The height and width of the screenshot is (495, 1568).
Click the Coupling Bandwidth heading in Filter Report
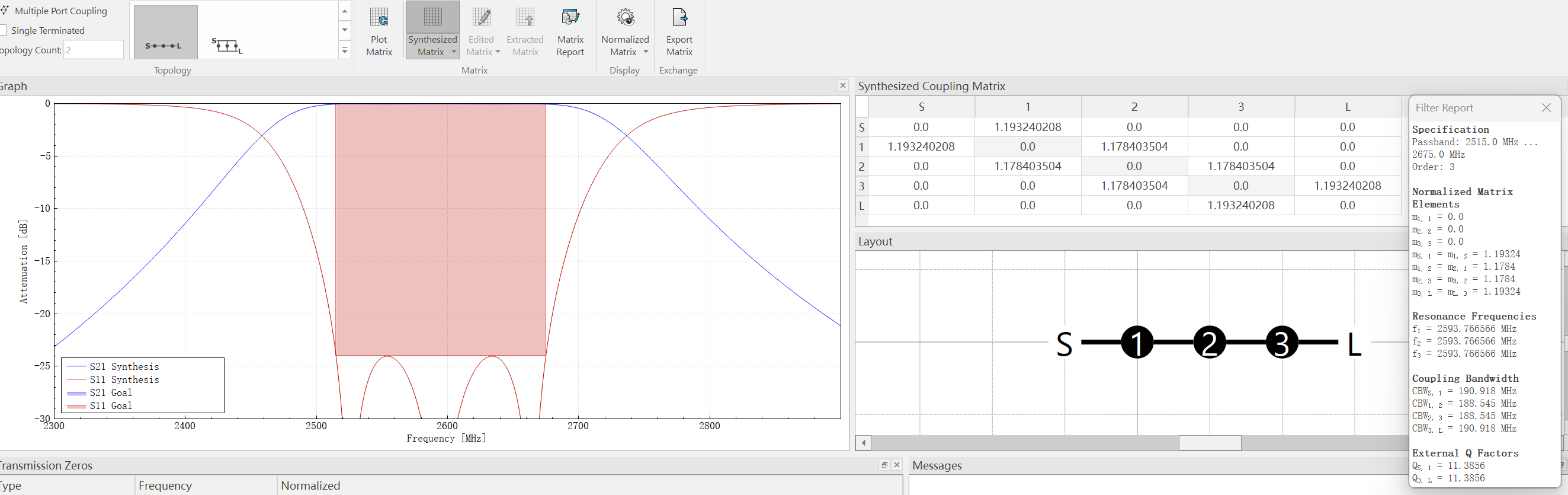point(1464,378)
